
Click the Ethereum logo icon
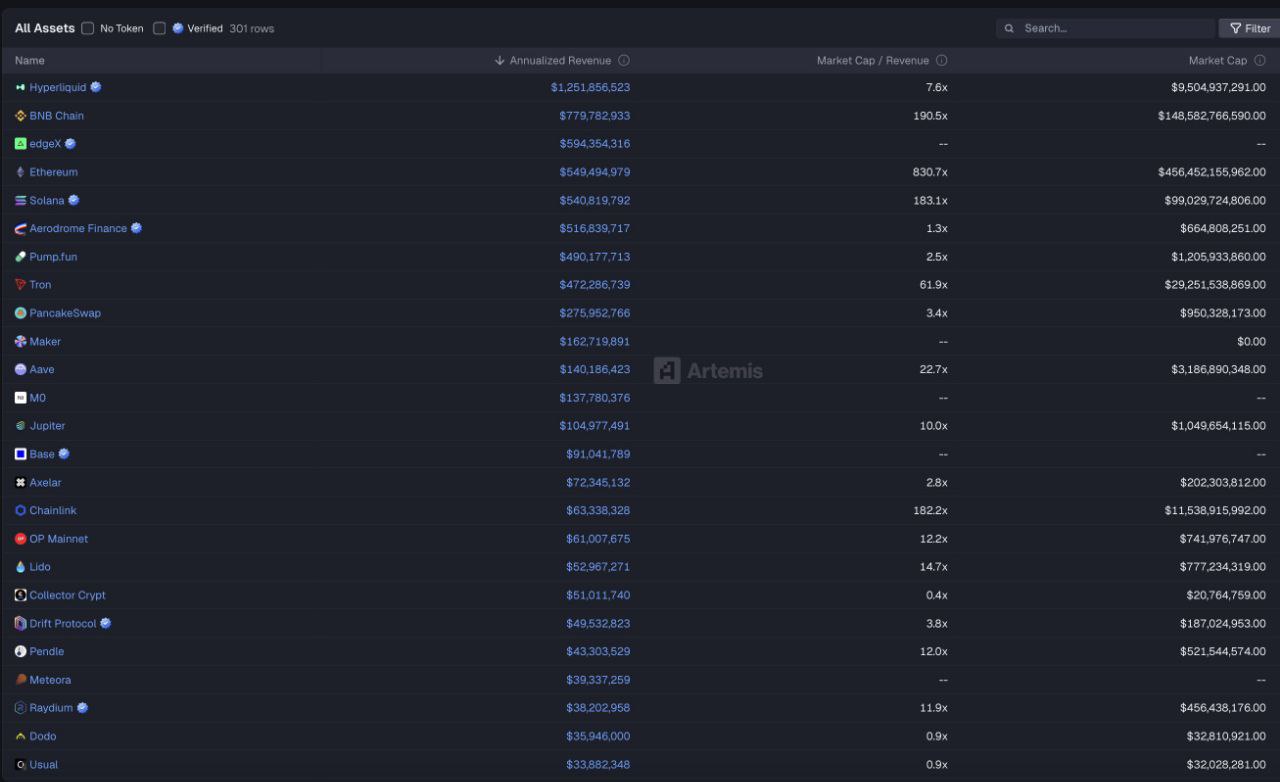[20, 172]
